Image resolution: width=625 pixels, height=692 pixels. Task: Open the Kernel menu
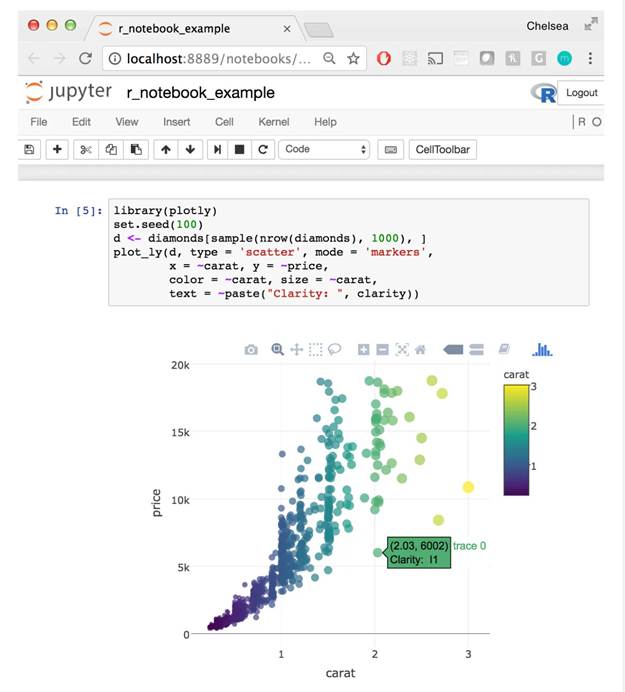(x=274, y=122)
